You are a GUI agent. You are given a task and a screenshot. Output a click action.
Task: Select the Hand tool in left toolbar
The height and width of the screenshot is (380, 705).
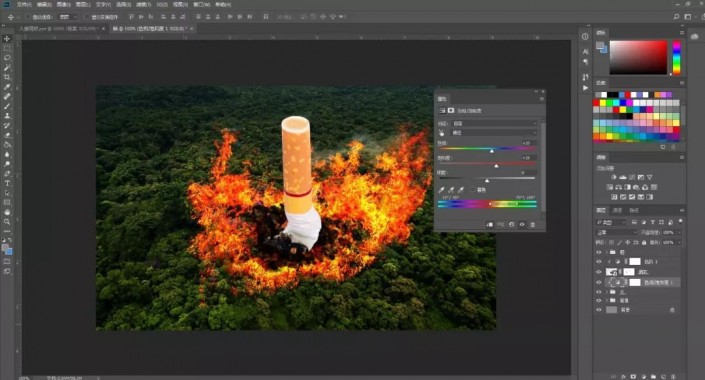point(7,212)
